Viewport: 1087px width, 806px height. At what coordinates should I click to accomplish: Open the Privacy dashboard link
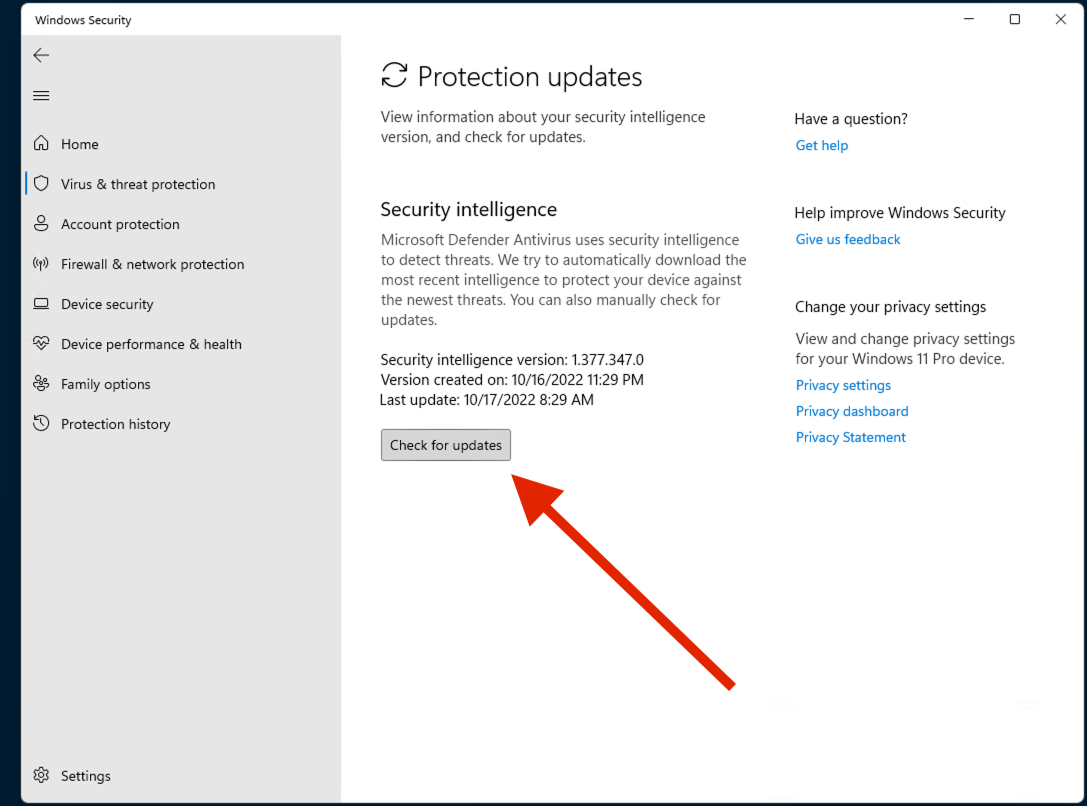852,411
